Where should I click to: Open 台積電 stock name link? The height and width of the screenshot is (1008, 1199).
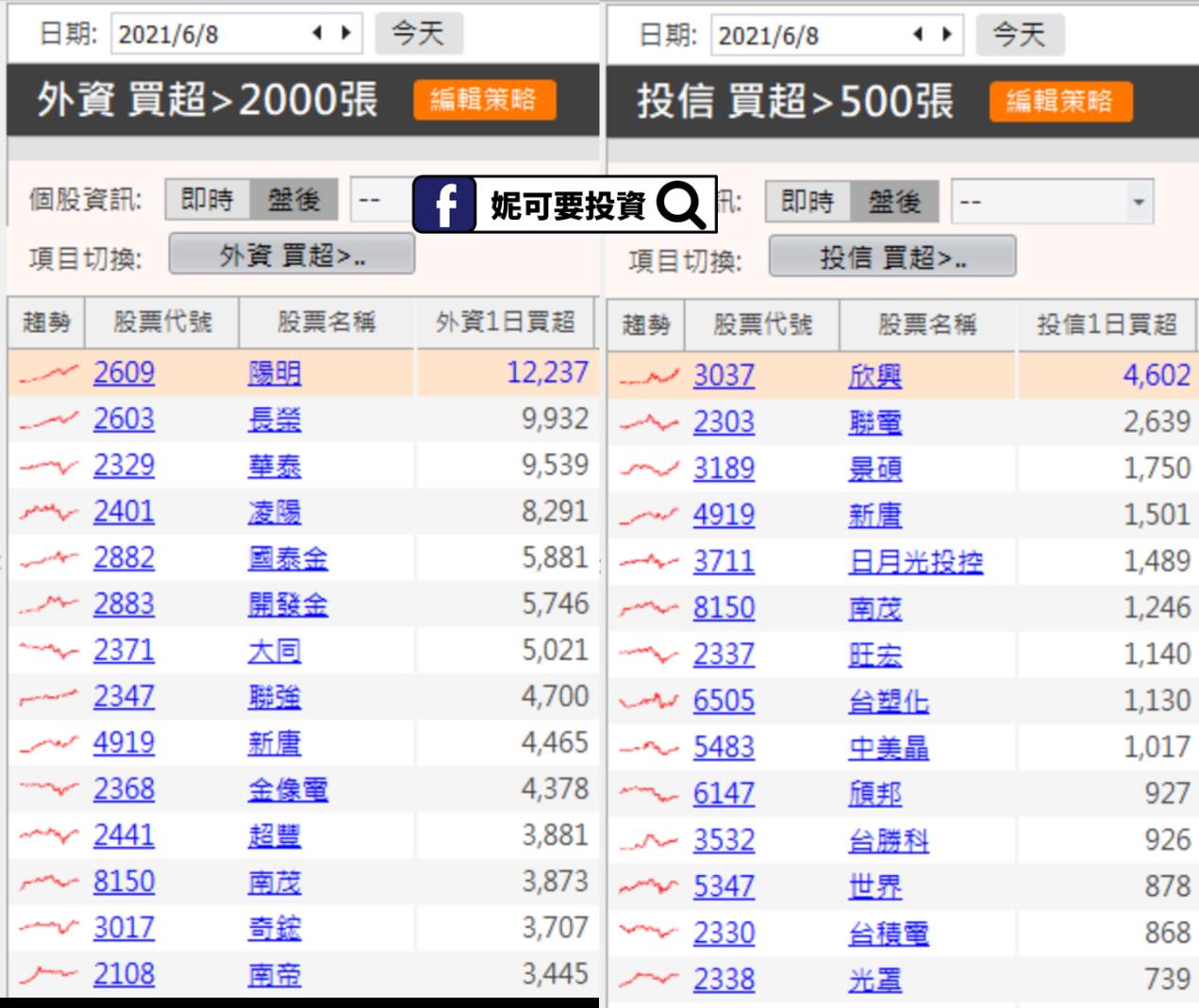pos(888,933)
